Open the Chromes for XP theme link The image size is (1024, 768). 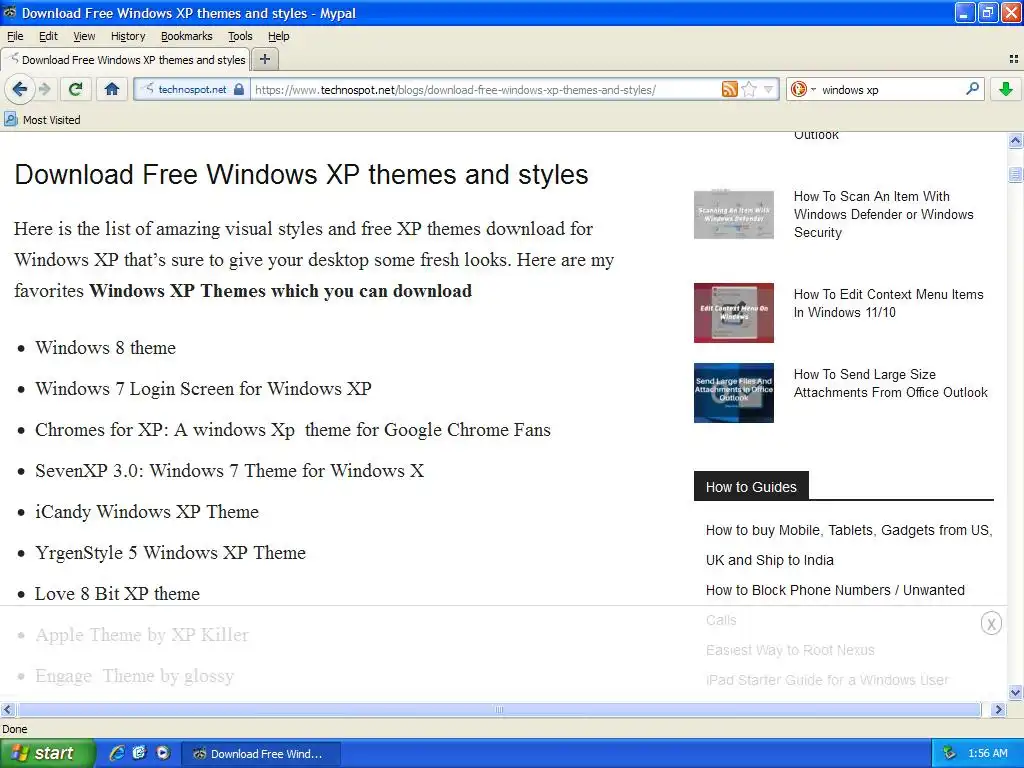[293, 430]
